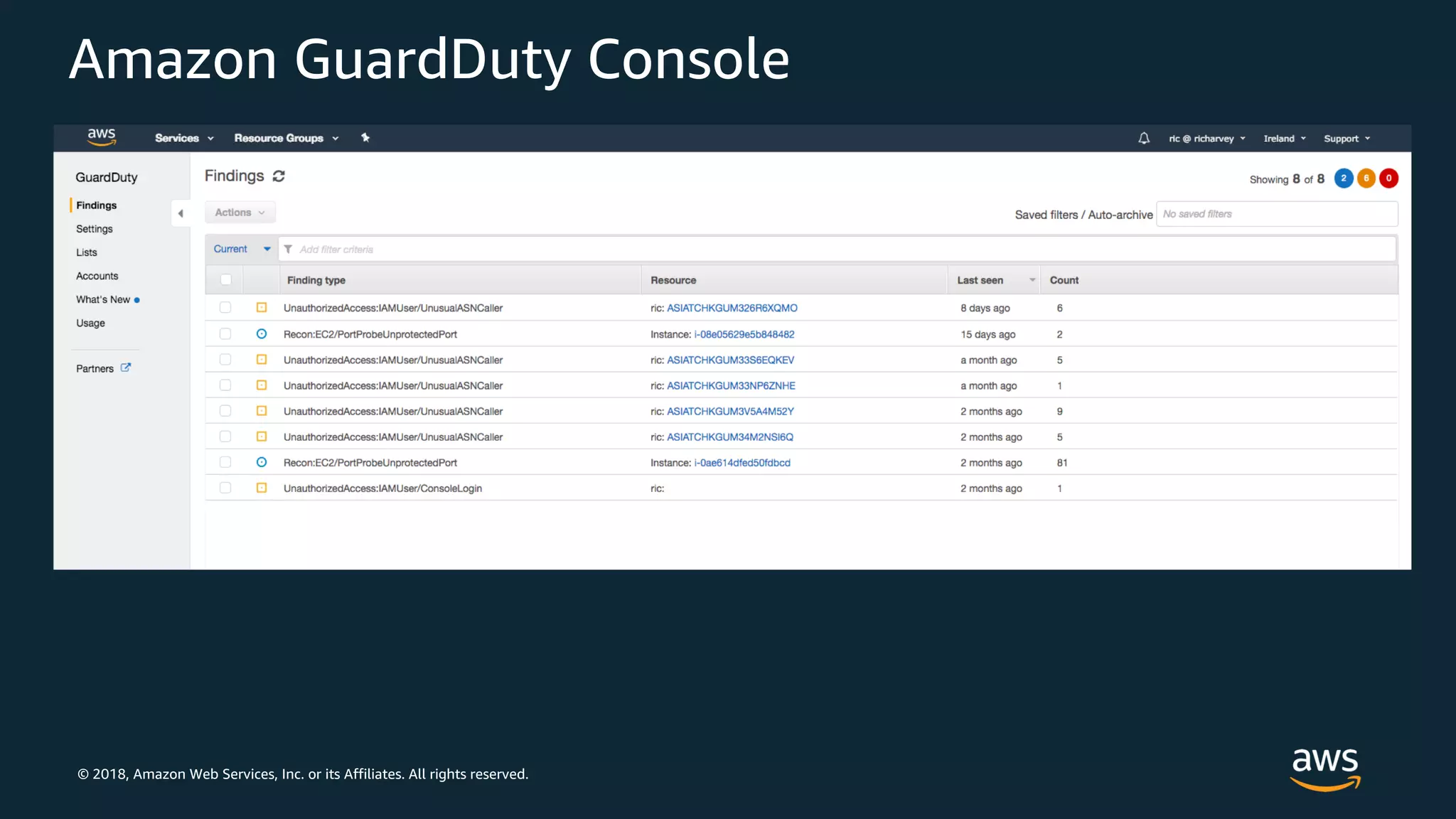
Task: Check the ASIATCHKGUM33NP6ZNHE finding row
Action: [x=225, y=385]
